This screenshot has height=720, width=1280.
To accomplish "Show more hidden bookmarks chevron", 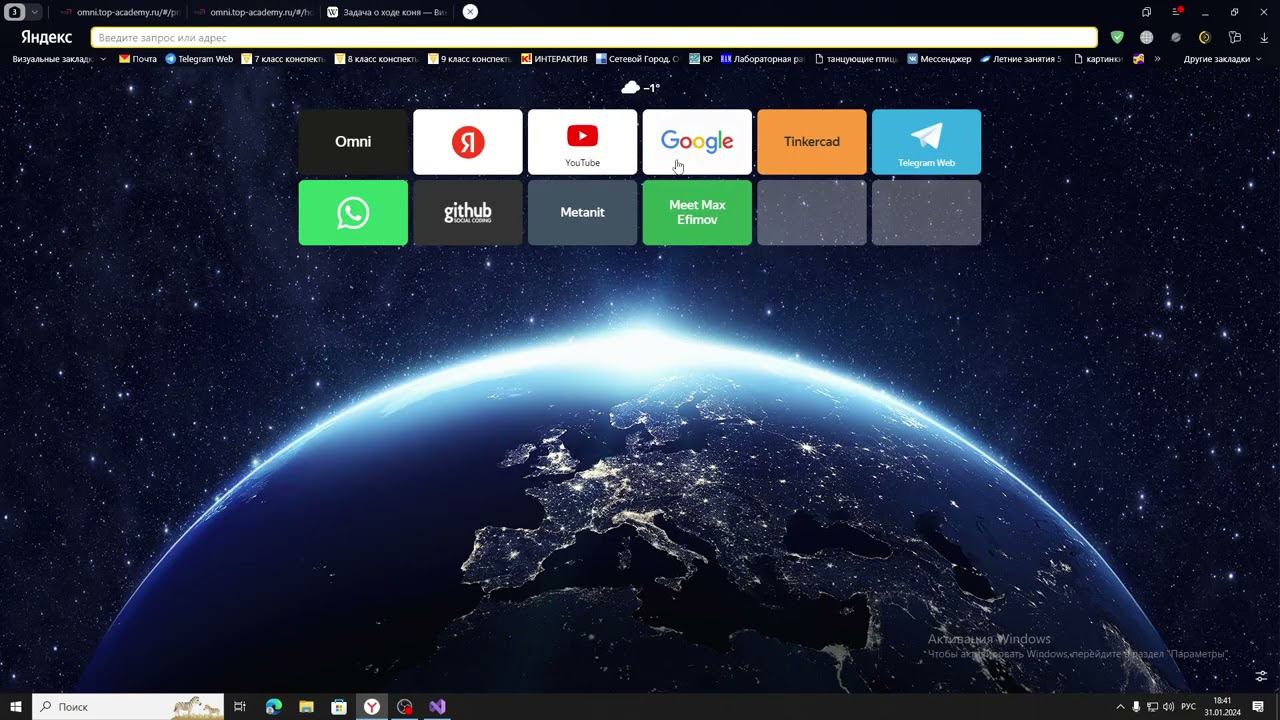I will coord(1157,59).
